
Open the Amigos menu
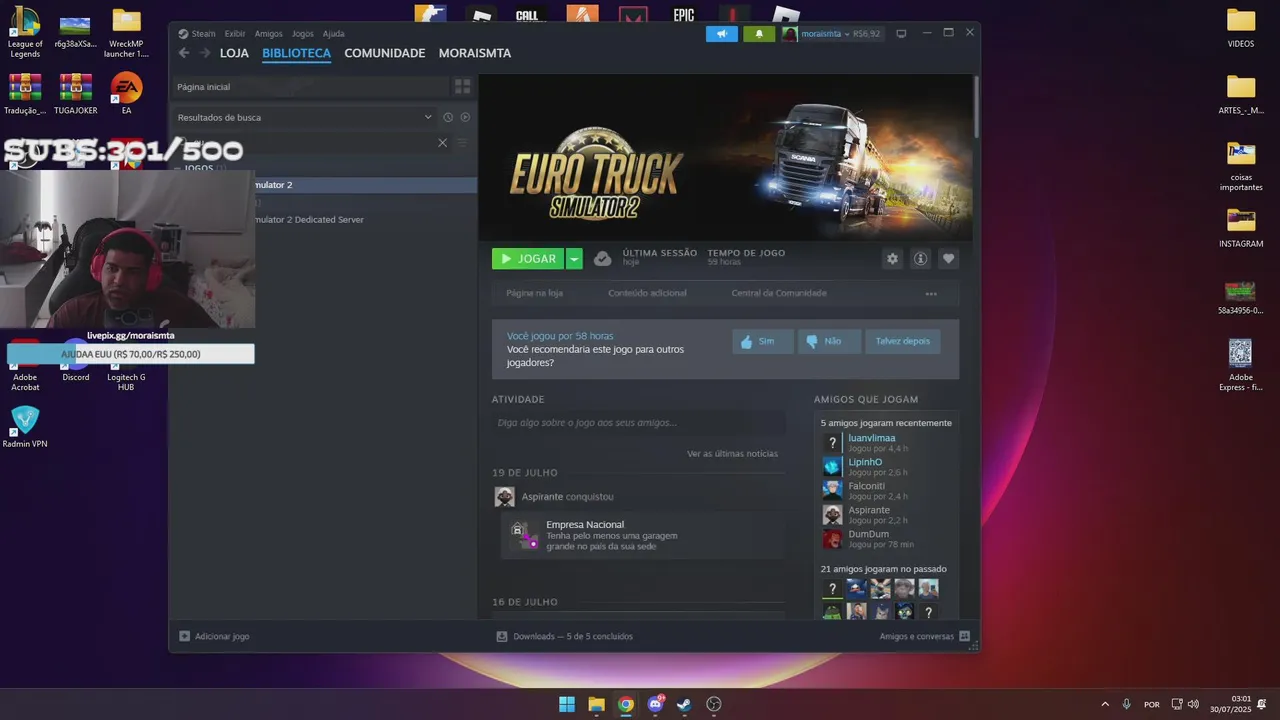coord(268,34)
